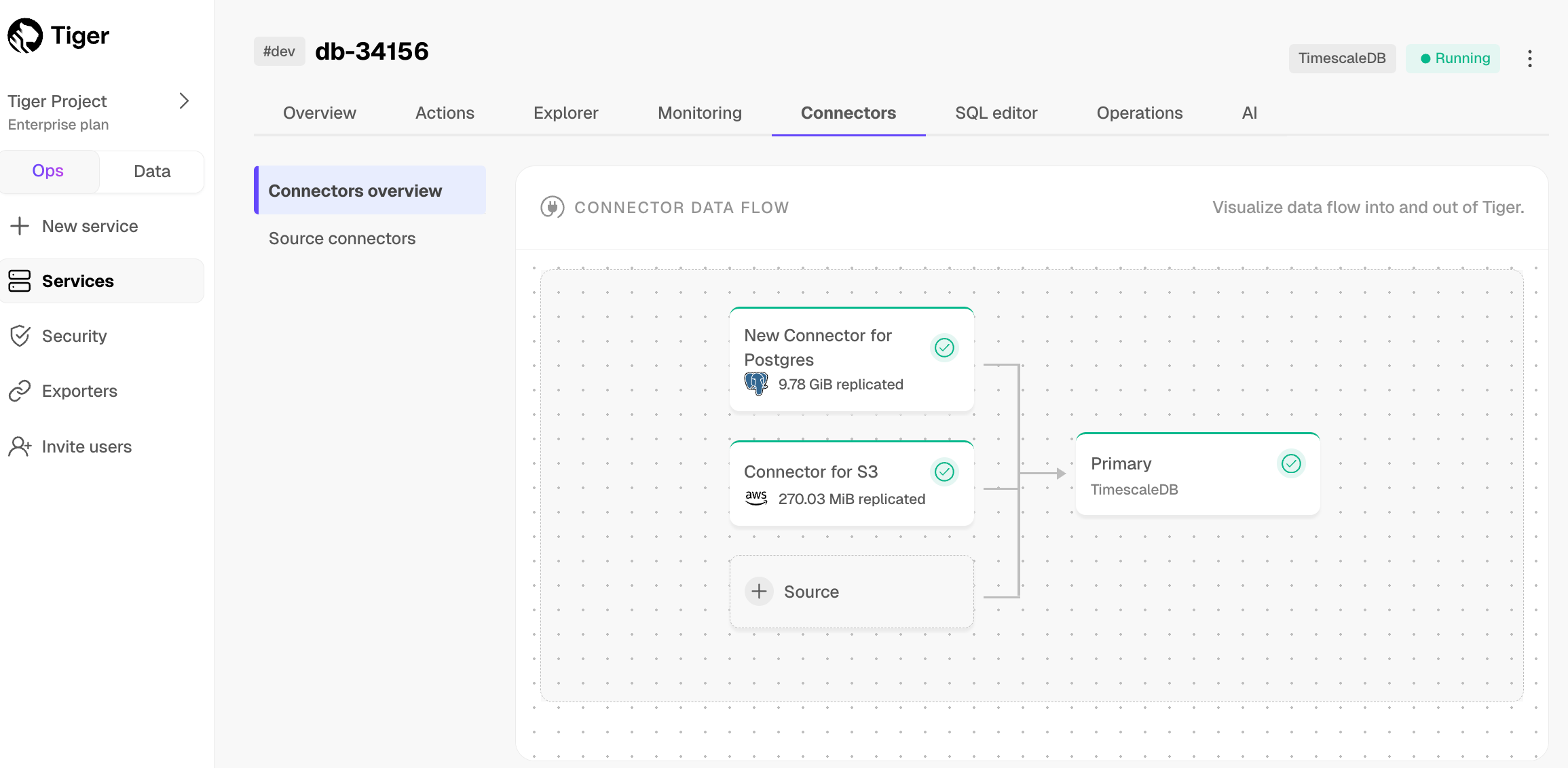Viewport: 1568px width, 768px height.
Task: Open the SQL editor tab
Action: coord(996,113)
